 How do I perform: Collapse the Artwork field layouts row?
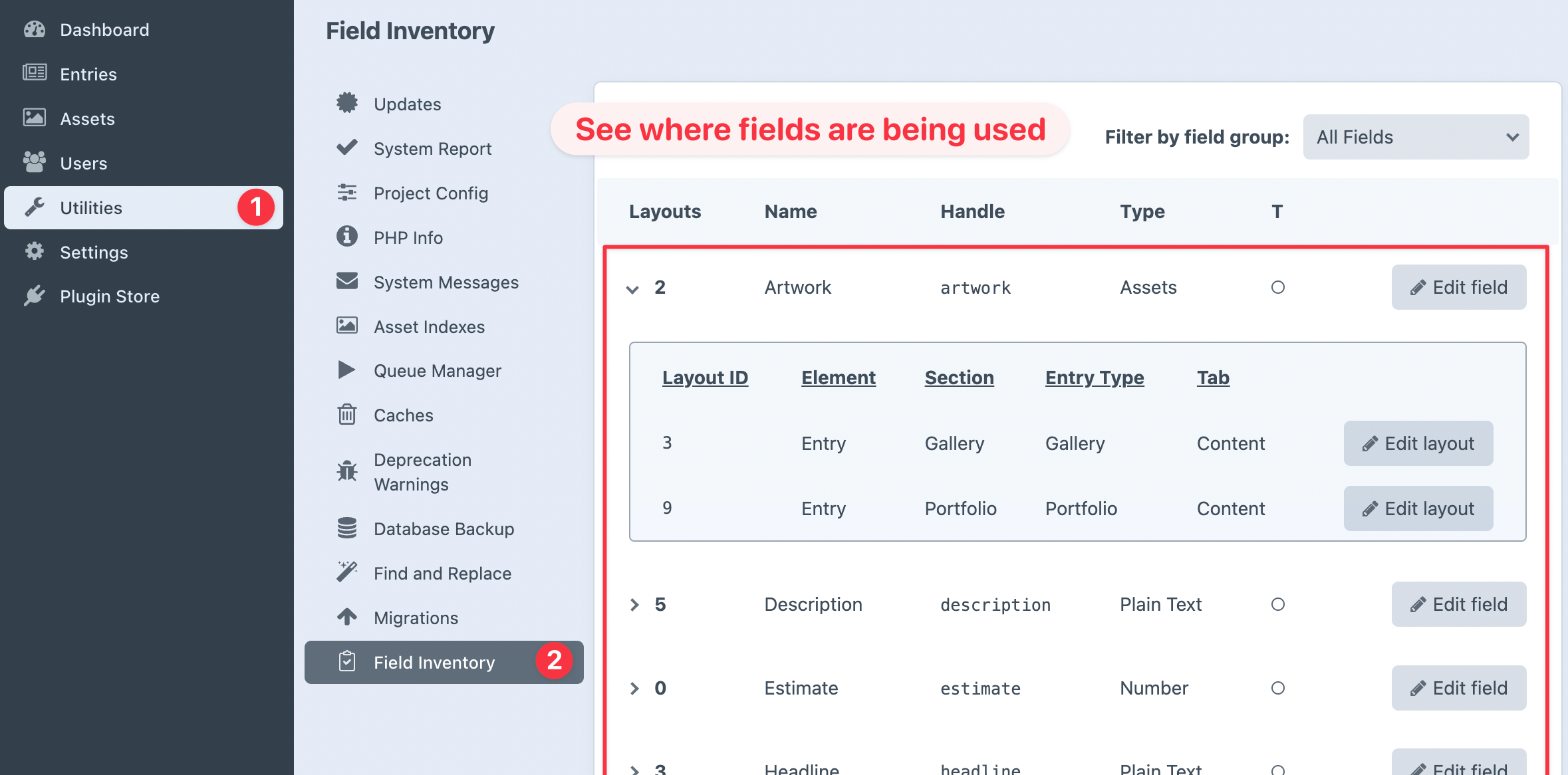click(633, 288)
